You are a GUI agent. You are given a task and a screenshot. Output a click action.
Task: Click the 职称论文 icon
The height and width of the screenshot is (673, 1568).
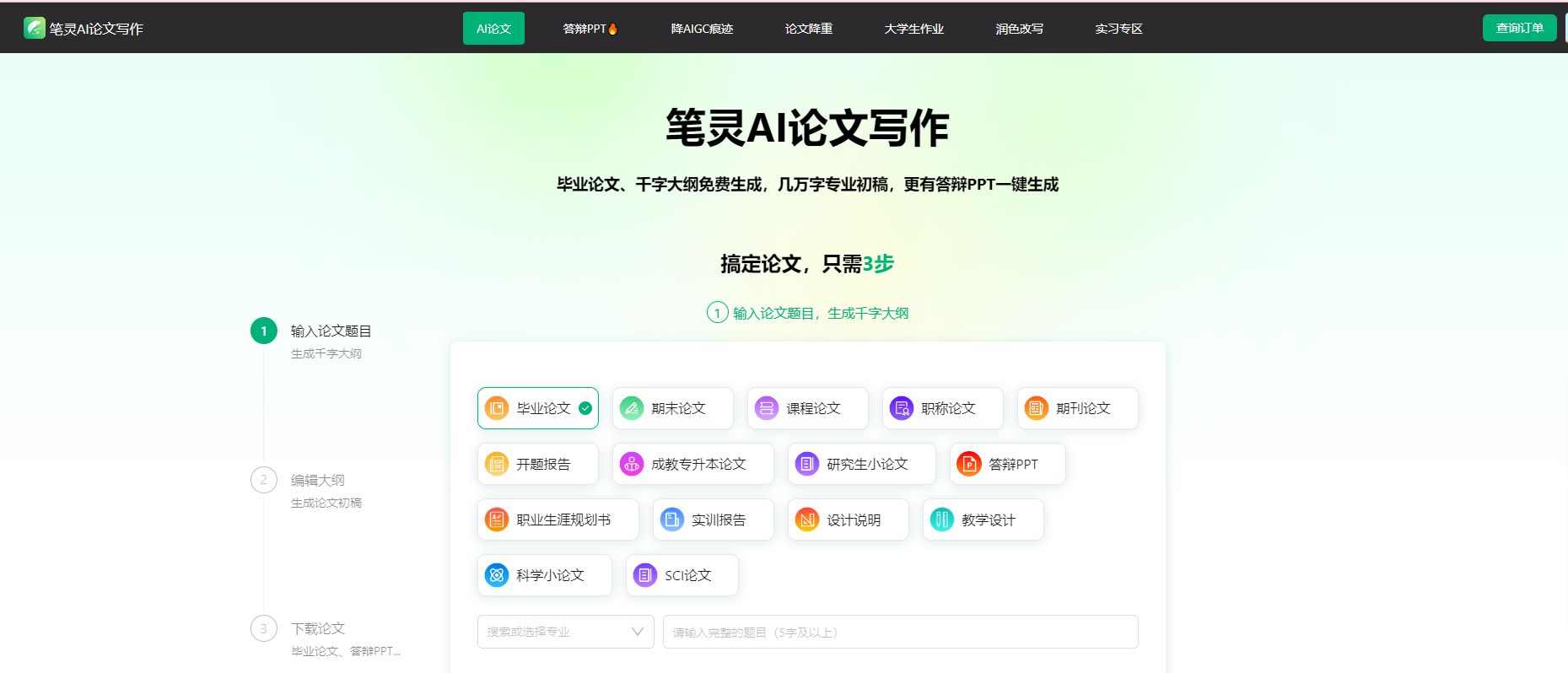[902, 408]
